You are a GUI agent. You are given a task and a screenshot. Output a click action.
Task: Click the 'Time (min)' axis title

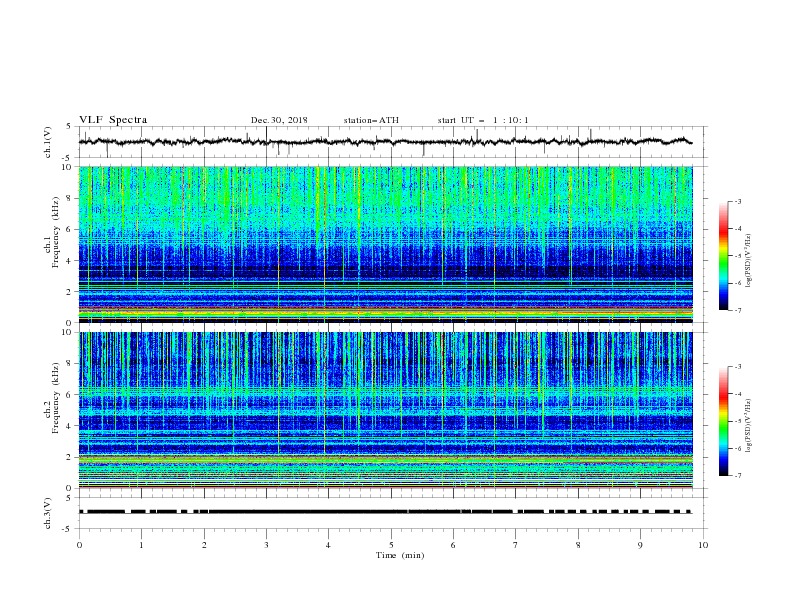400,555
